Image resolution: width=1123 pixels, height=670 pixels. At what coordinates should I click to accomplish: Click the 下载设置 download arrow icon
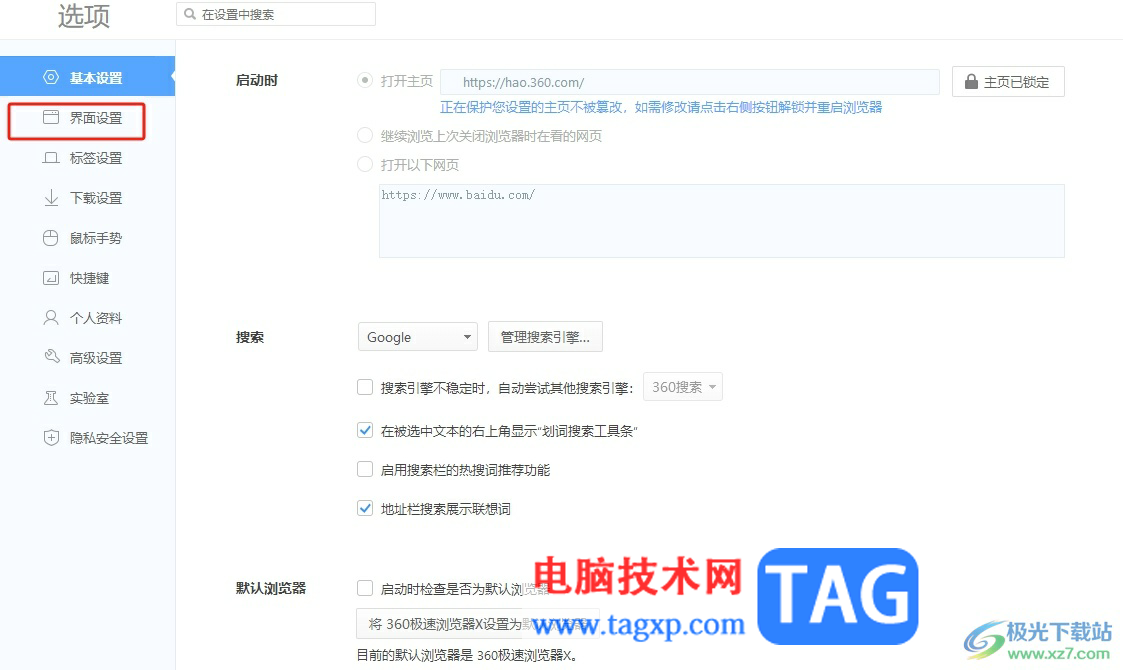pos(51,198)
